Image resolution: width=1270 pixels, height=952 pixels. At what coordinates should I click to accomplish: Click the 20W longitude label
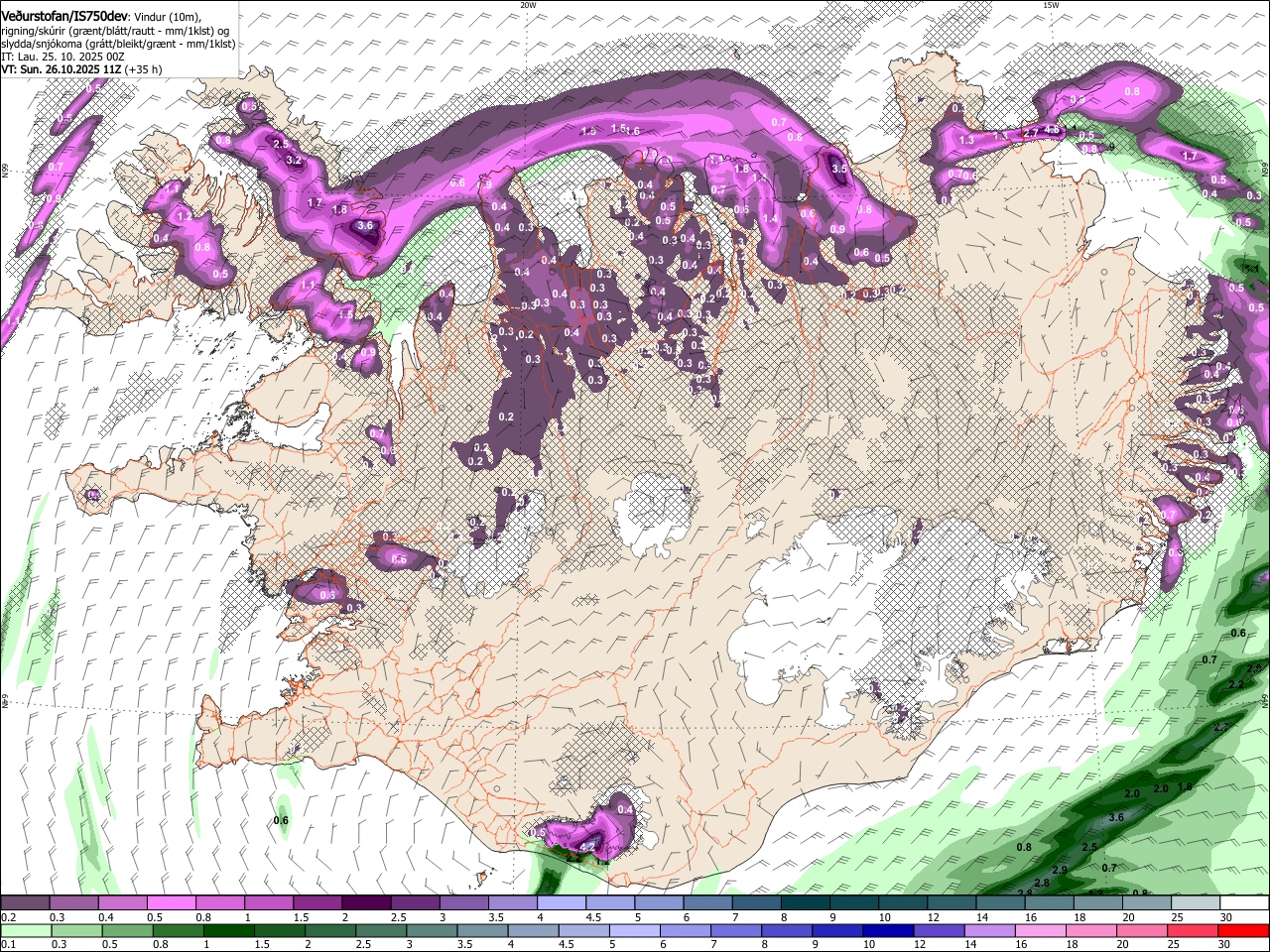[528, 4]
